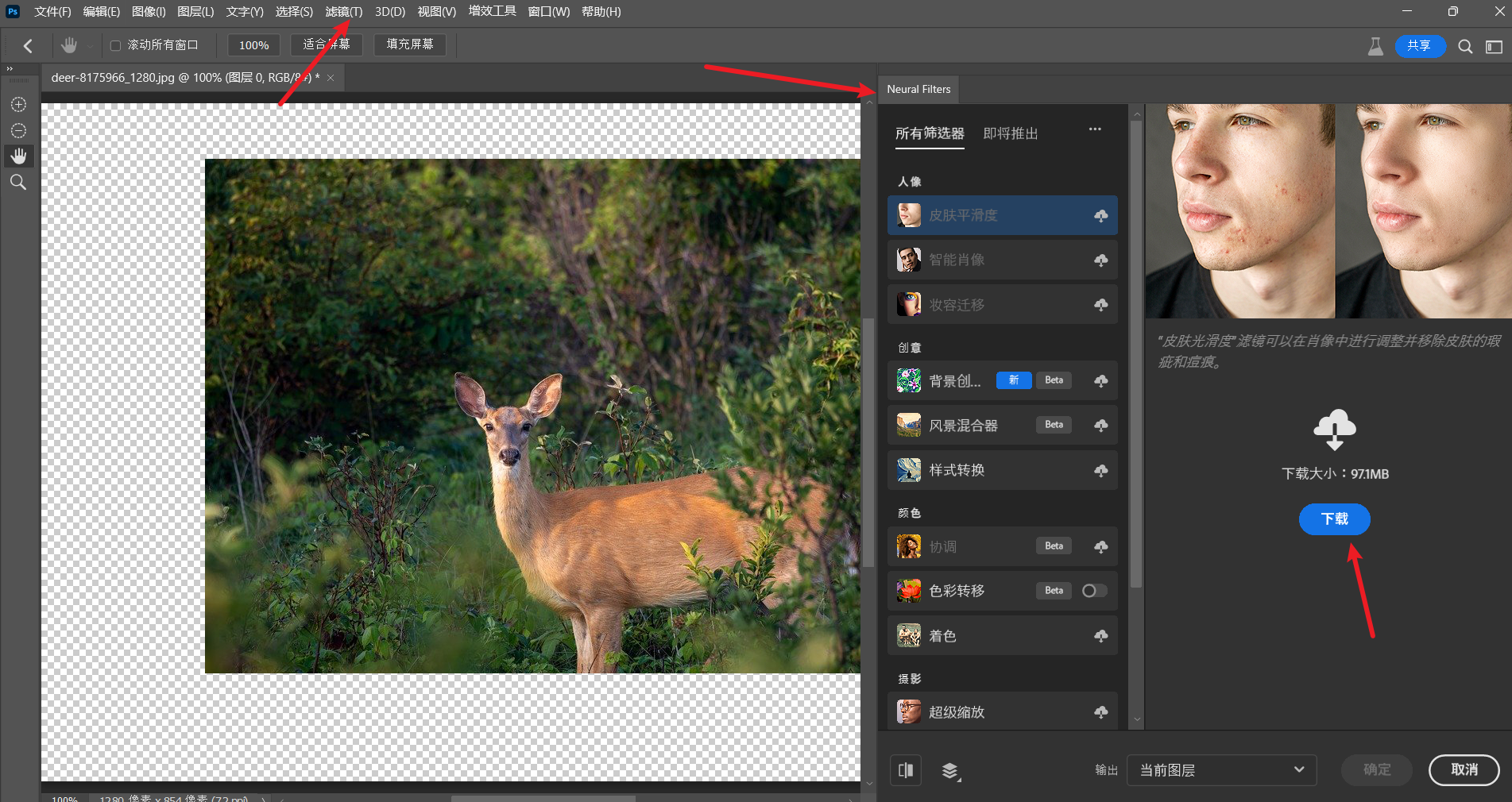Click the layer preview stack icon
The width and height of the screenshot is (1512, 802).
click(950, 770)
